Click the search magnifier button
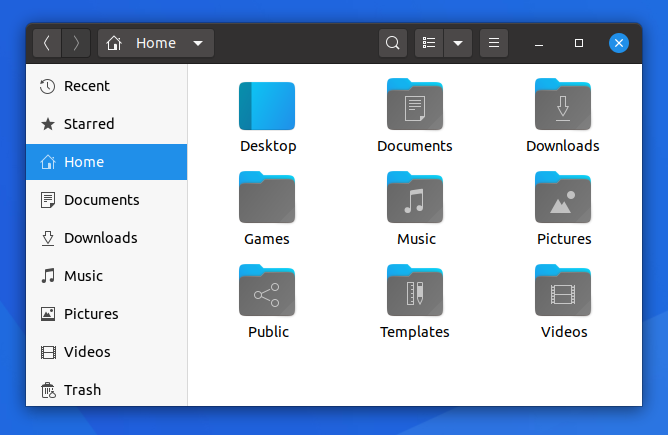 point(393,43)
